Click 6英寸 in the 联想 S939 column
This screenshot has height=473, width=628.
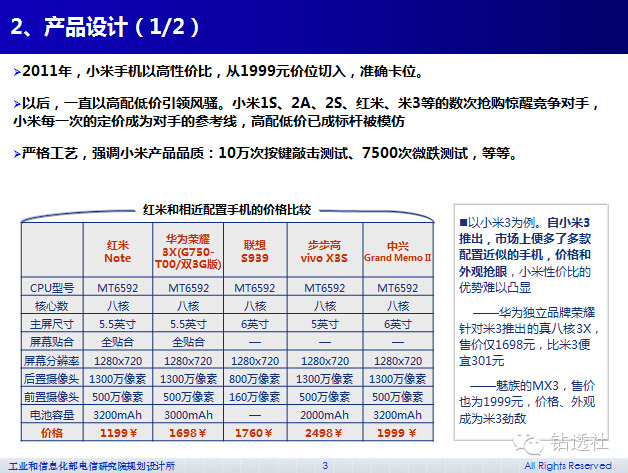pyautogui.click(x=255, y=324)
